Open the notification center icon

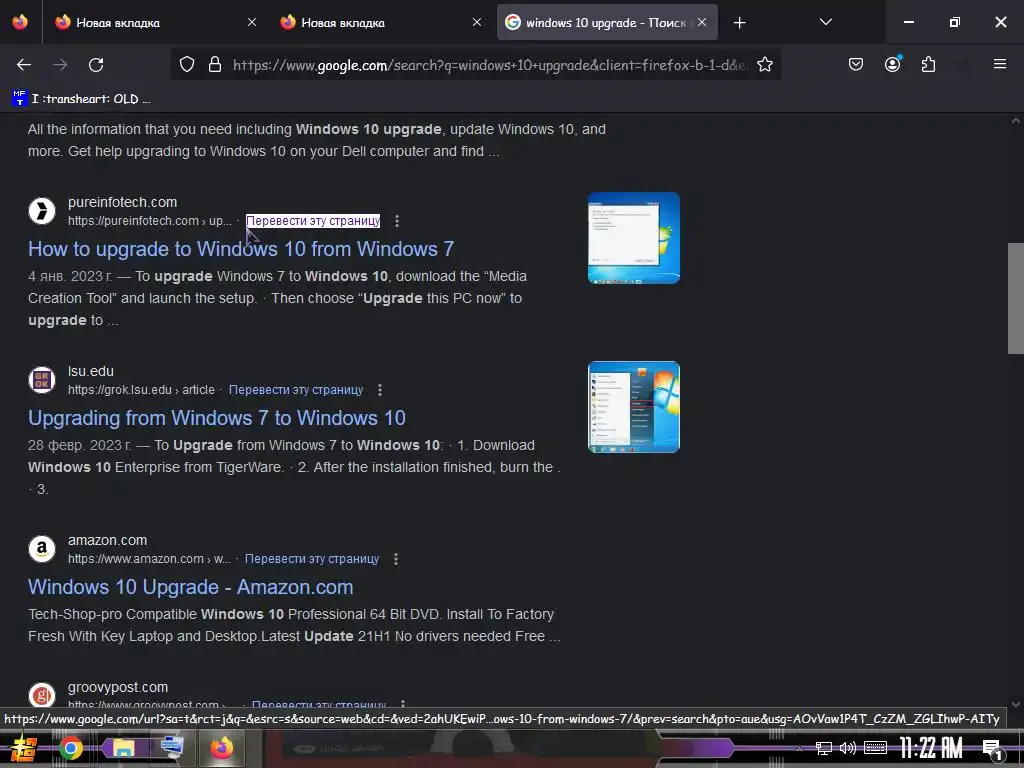[x=993, y=748]
